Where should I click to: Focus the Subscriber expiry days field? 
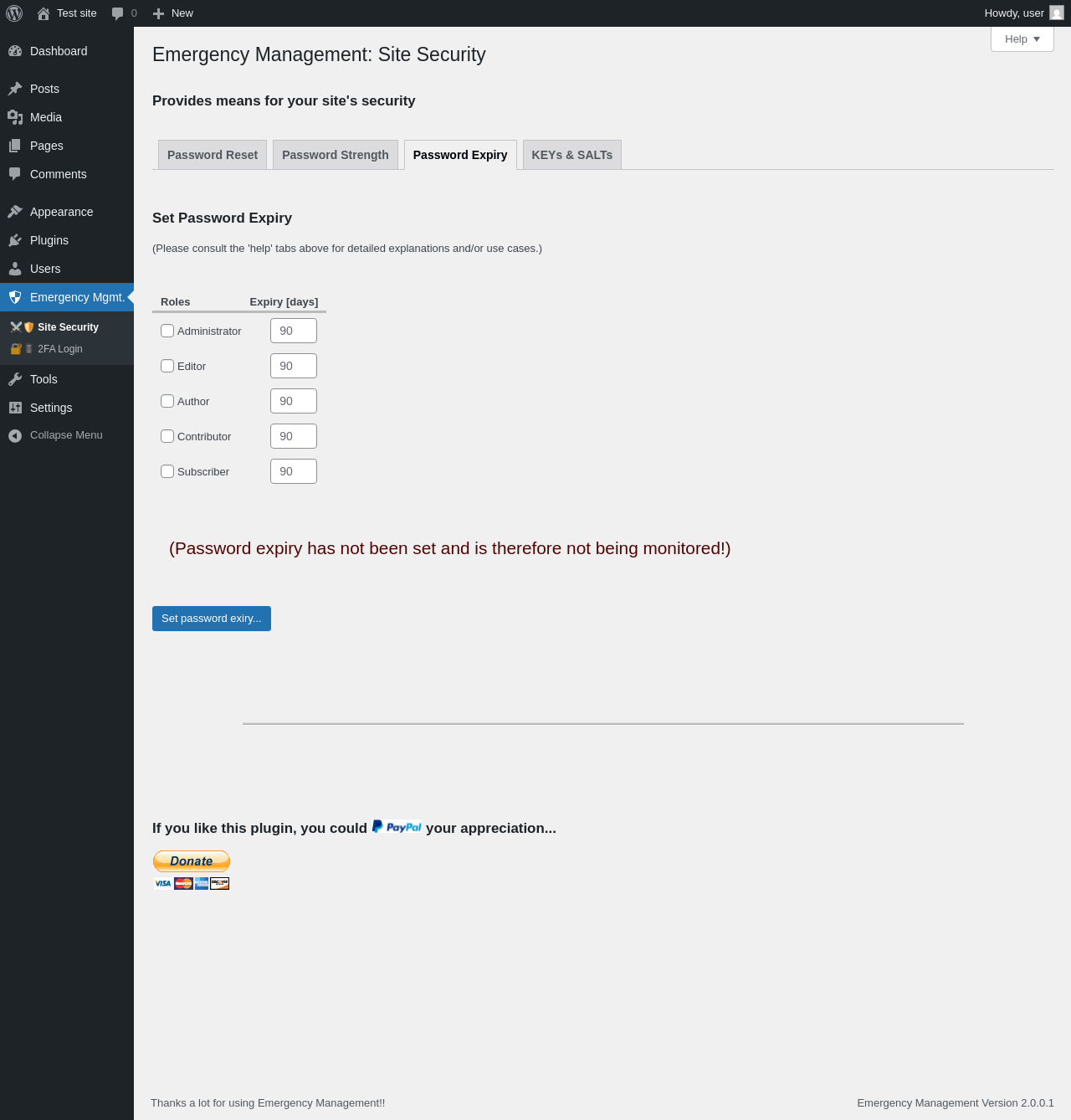(x=294, y=471)
